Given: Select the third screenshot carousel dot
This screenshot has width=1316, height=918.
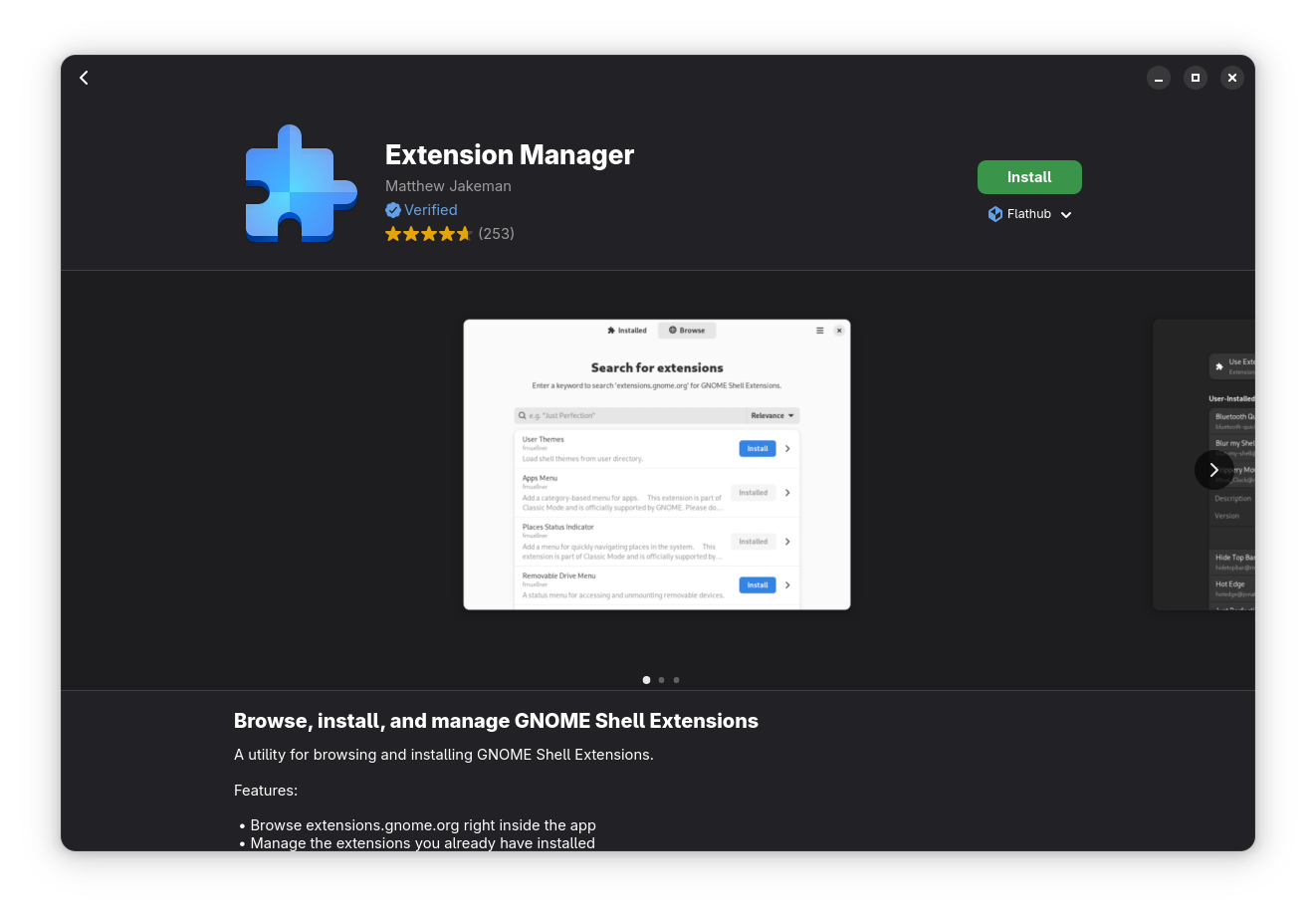Looking at the screenshot, I should pos(676,680).
